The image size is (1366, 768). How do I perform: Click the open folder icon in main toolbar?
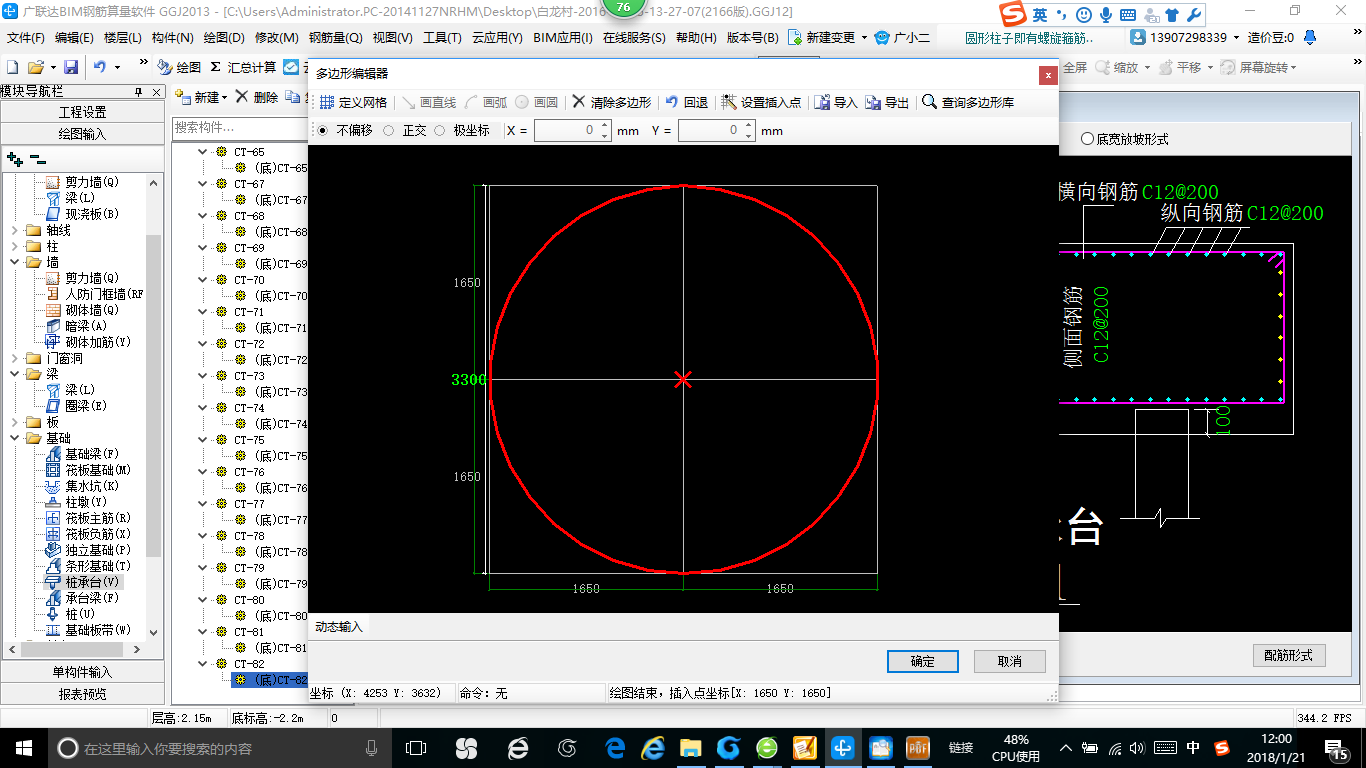(x=35, y=67)
